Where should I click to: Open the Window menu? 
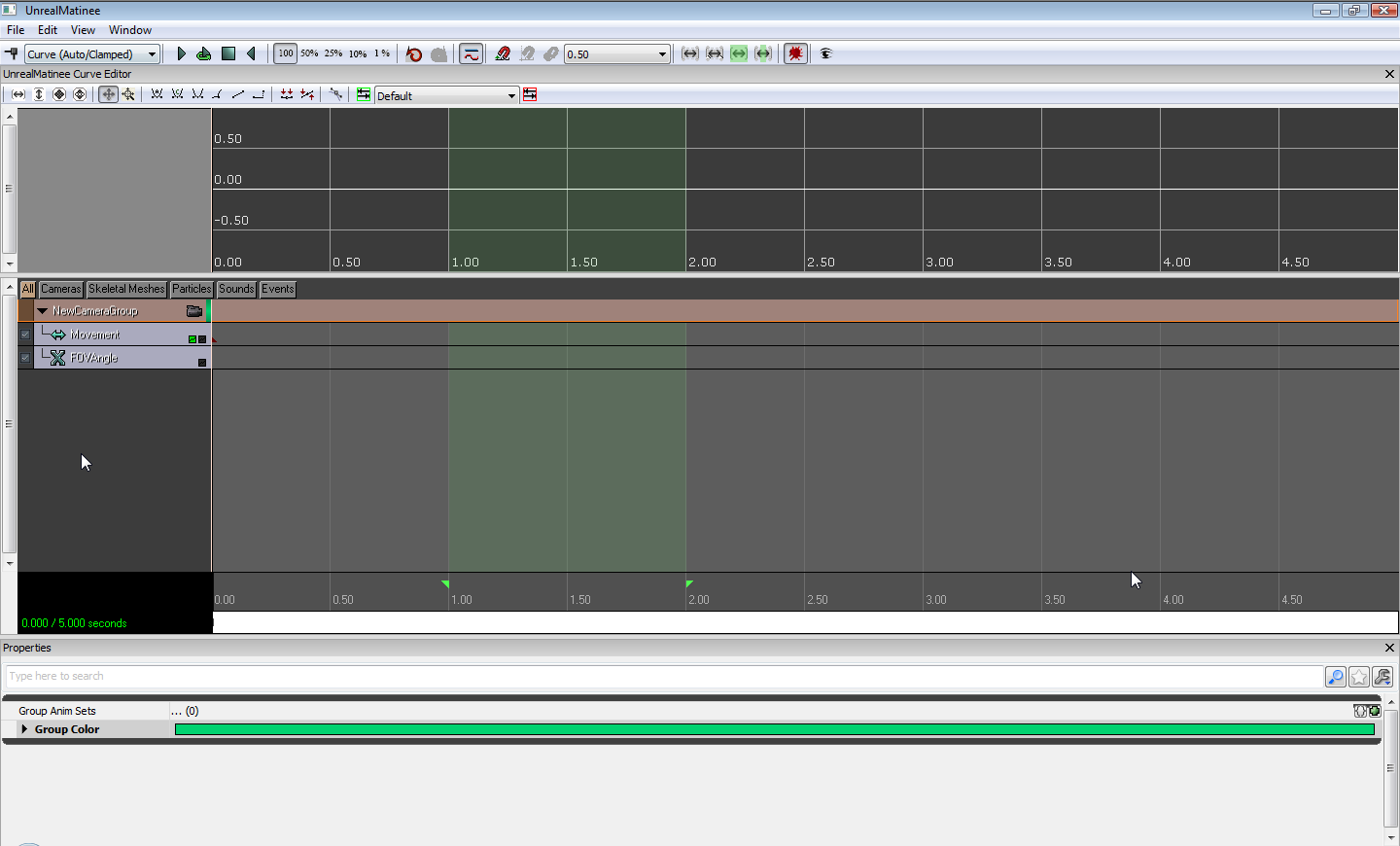pos(130,30)
